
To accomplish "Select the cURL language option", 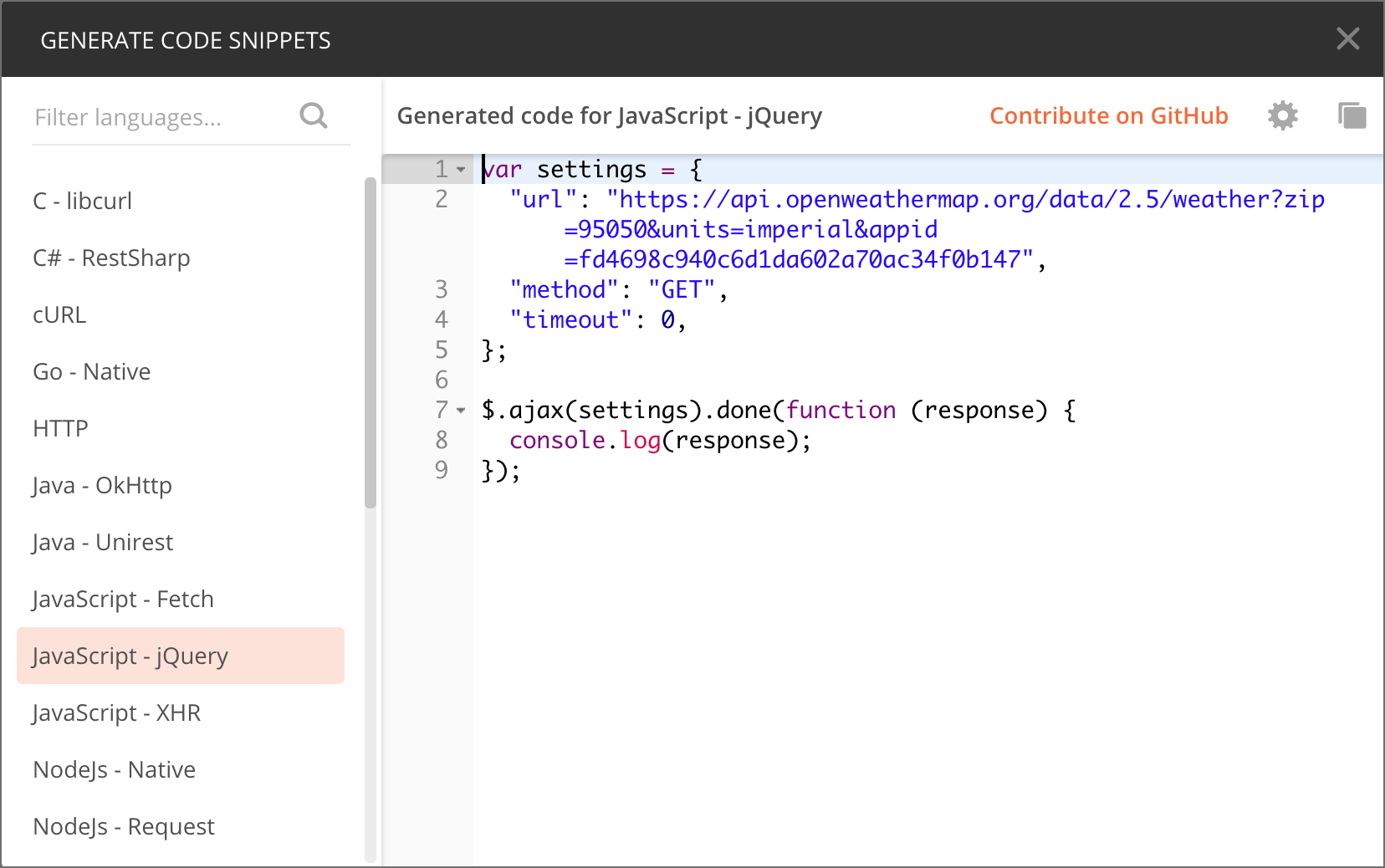I will [x=59, y=314].
